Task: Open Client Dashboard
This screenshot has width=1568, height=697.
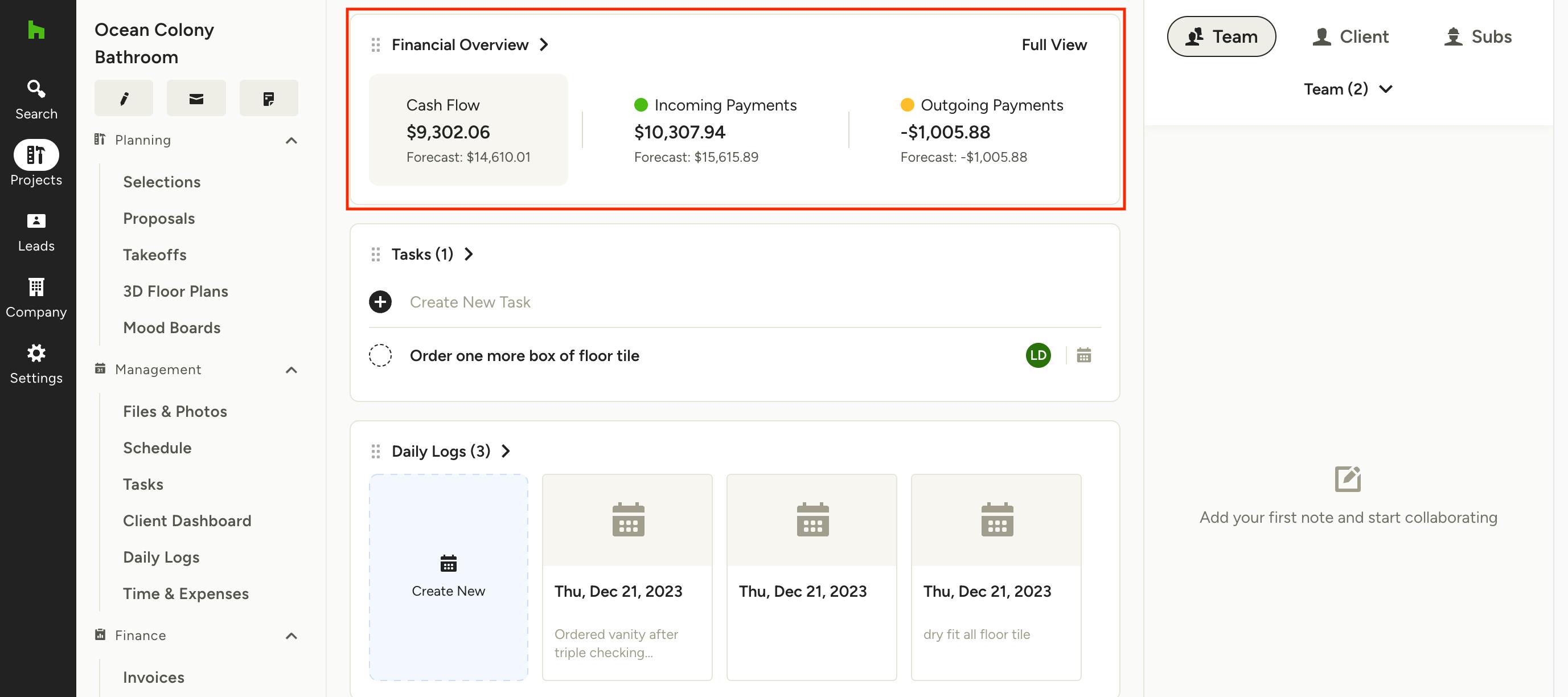Action: pos(187,521)
